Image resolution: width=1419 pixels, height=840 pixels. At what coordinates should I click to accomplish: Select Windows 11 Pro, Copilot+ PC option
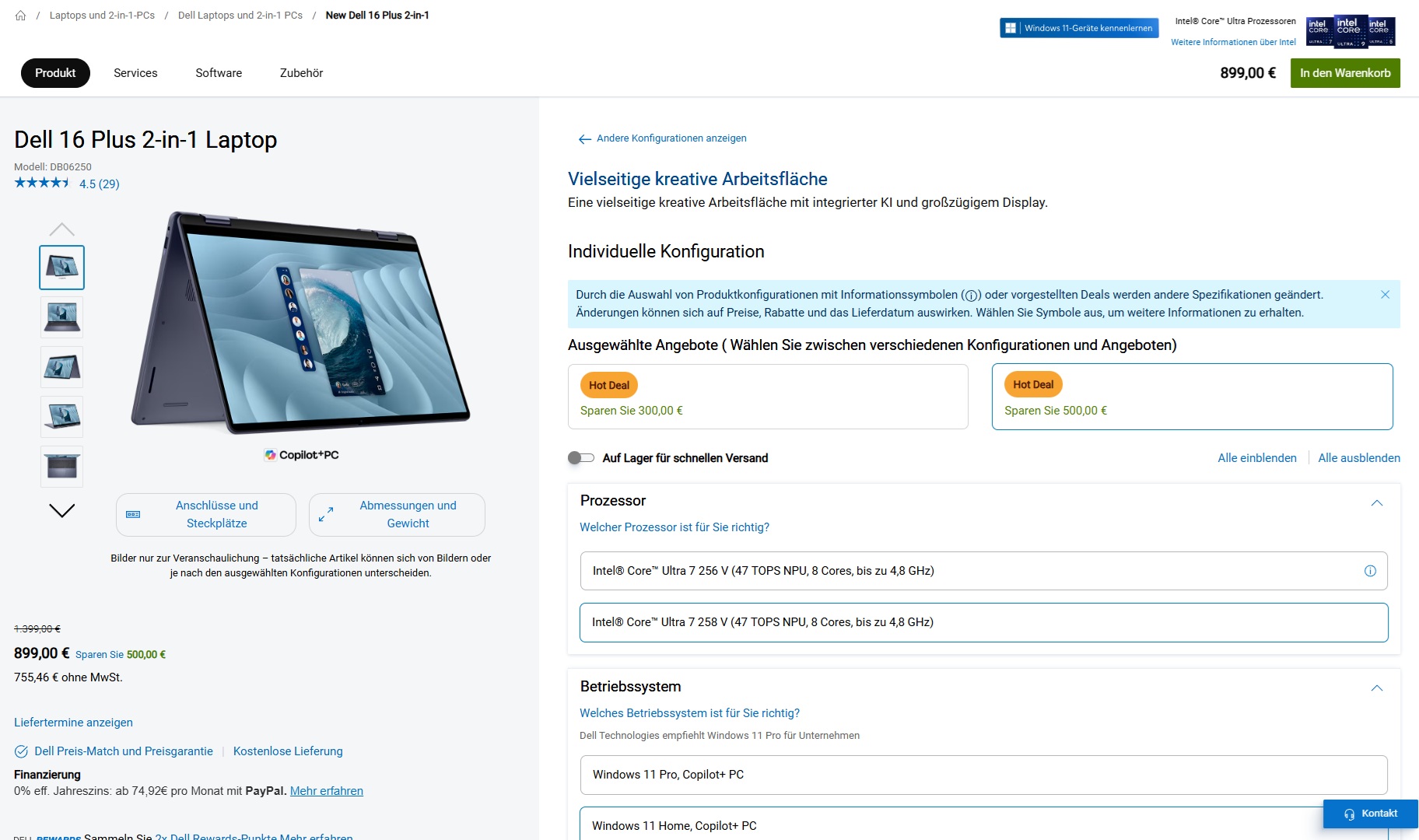[983, 775]
